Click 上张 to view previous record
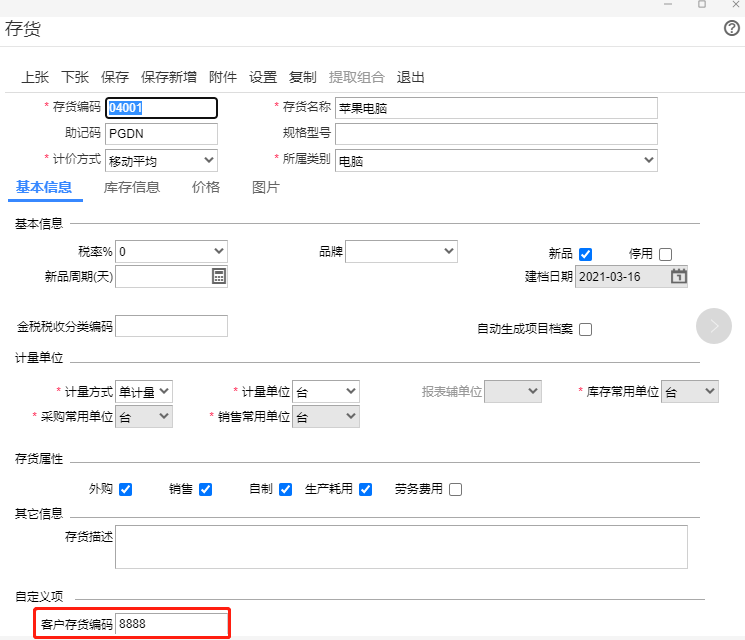Image resolution: width=745 pixels, height=640 pixels. pyautogui.click(x=35, y=77)
